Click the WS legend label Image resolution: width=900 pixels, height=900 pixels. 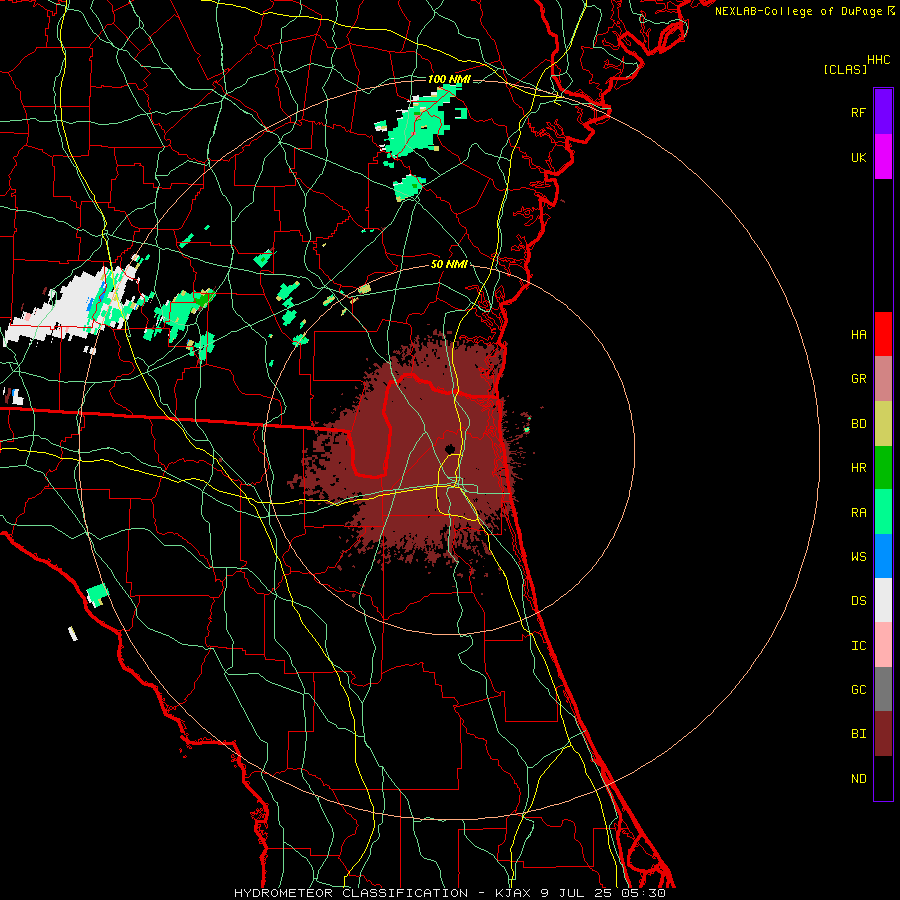click(858, 556)
